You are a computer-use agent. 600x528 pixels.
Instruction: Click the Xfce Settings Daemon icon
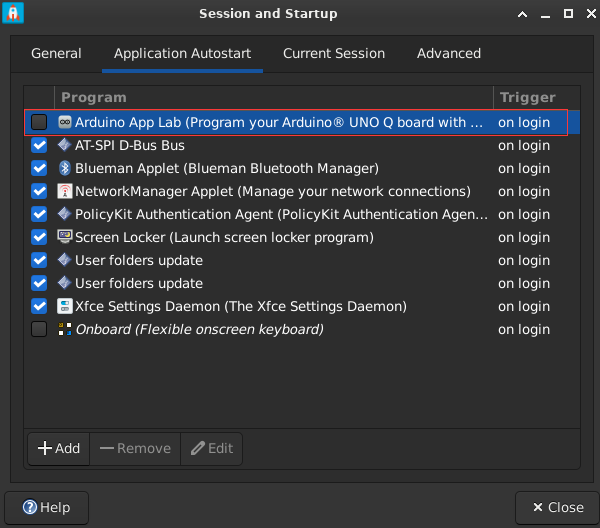point(65,306)
